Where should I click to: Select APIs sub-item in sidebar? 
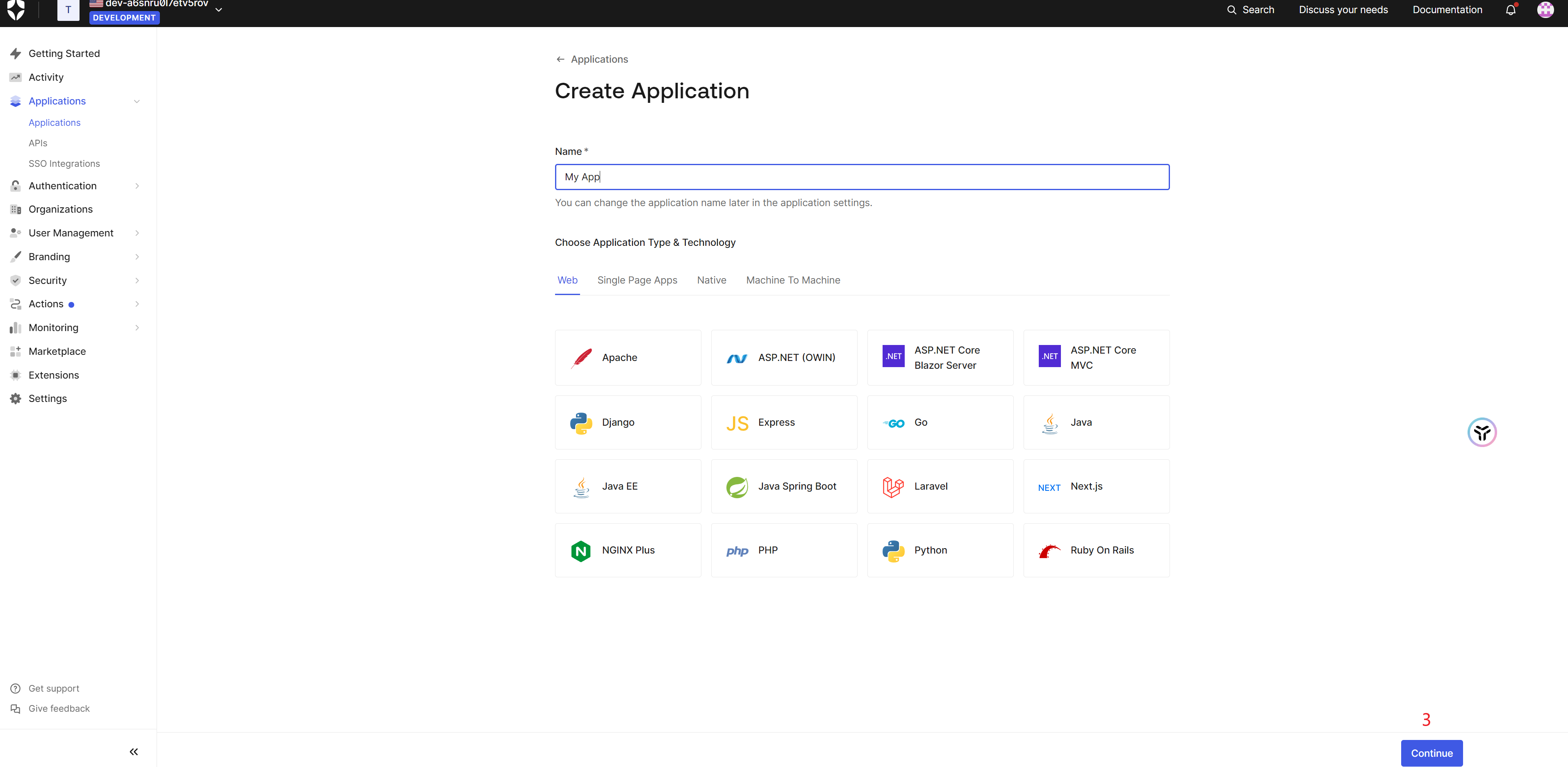[38, 143]
